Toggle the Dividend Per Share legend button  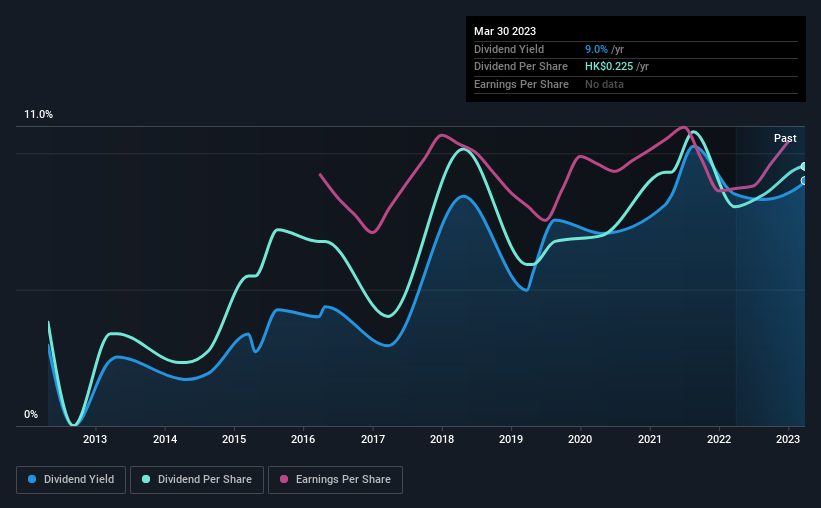coord(197,480)
